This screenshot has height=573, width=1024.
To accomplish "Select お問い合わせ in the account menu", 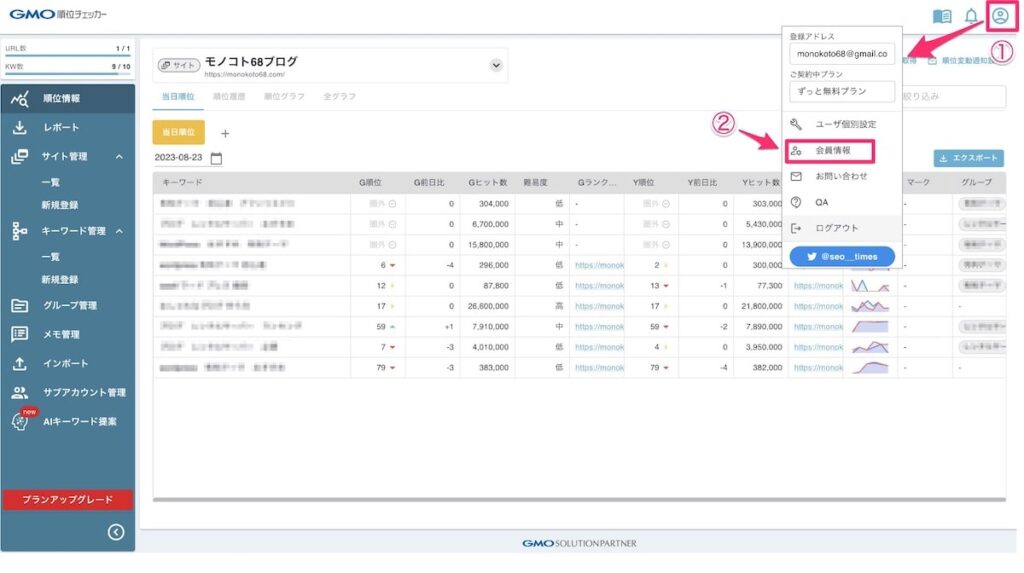I will (x=842, y=176).
